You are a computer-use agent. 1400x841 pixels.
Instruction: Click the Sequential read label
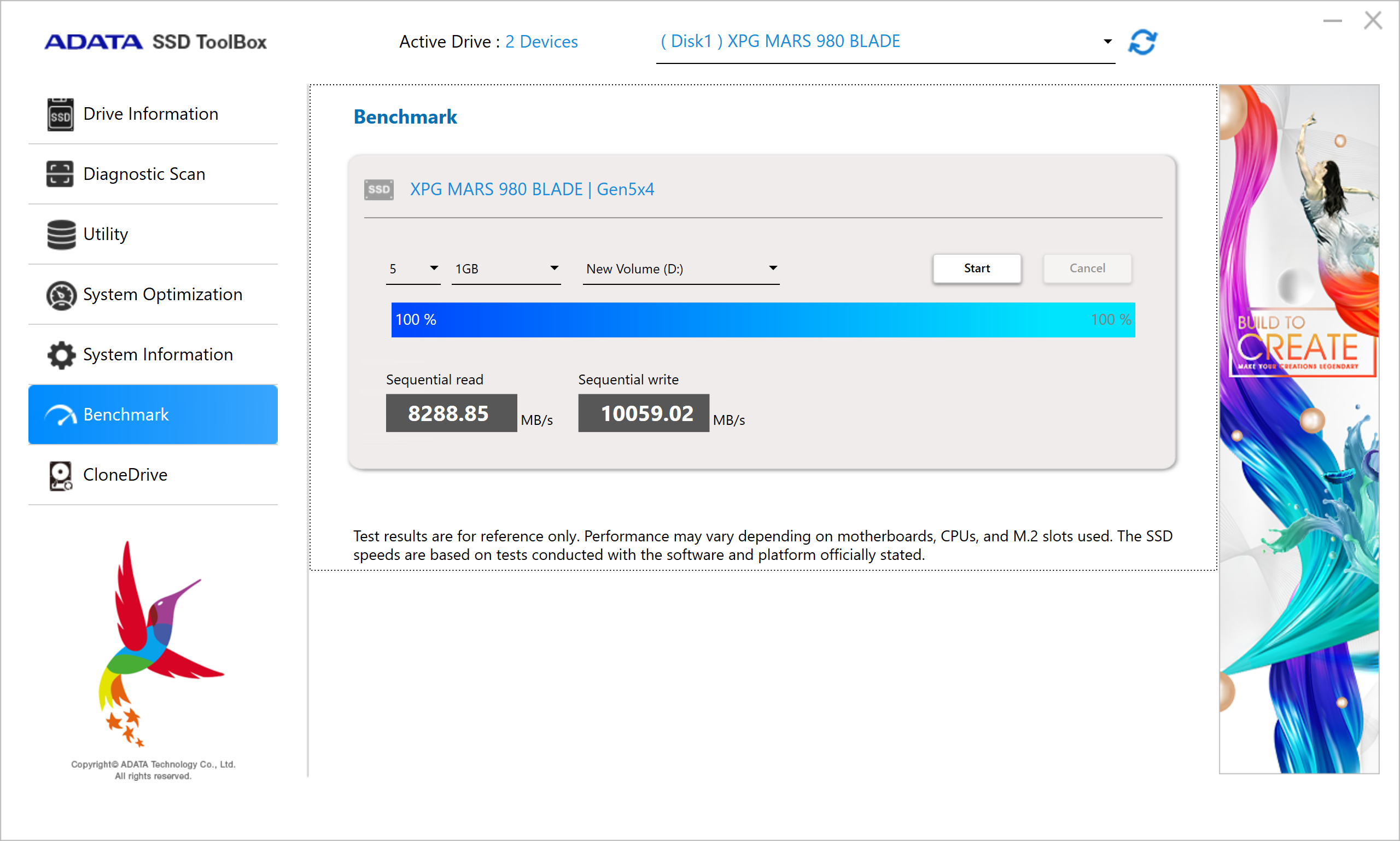(435, 379)
